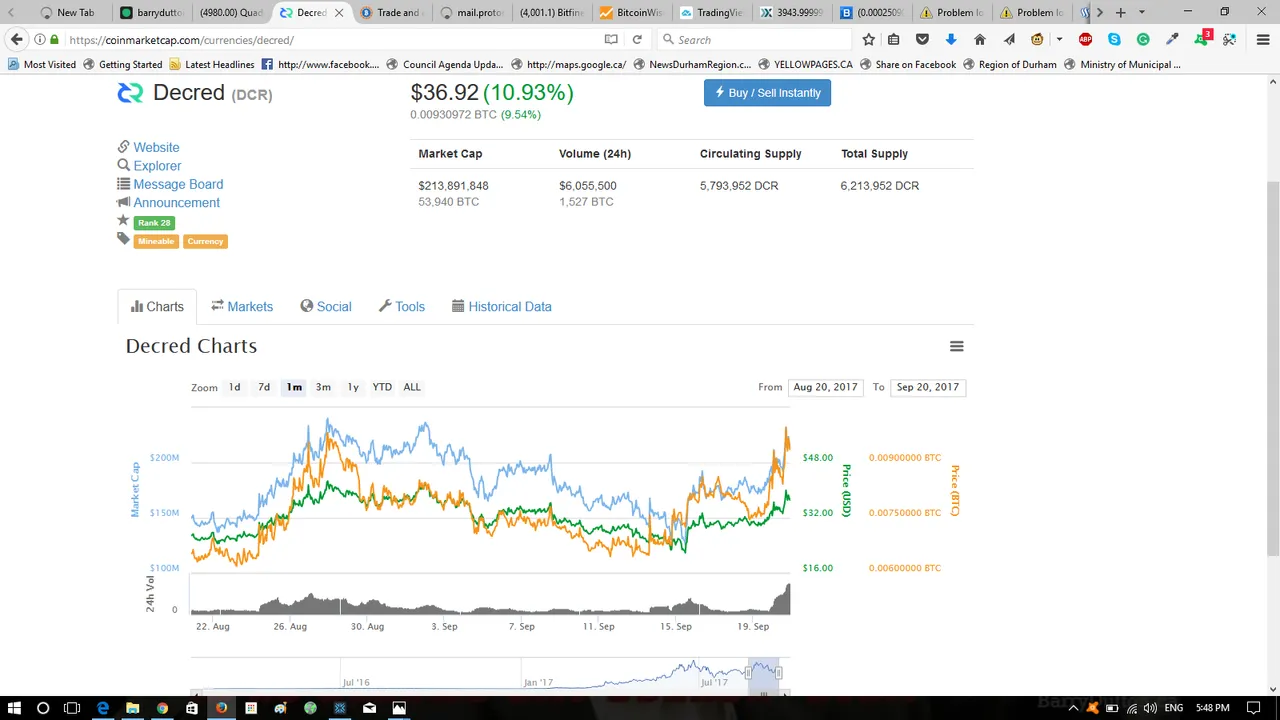This screenshot has width=1280, height=720.
Task: Click the browser back arrow button
Action: [17, 40]
